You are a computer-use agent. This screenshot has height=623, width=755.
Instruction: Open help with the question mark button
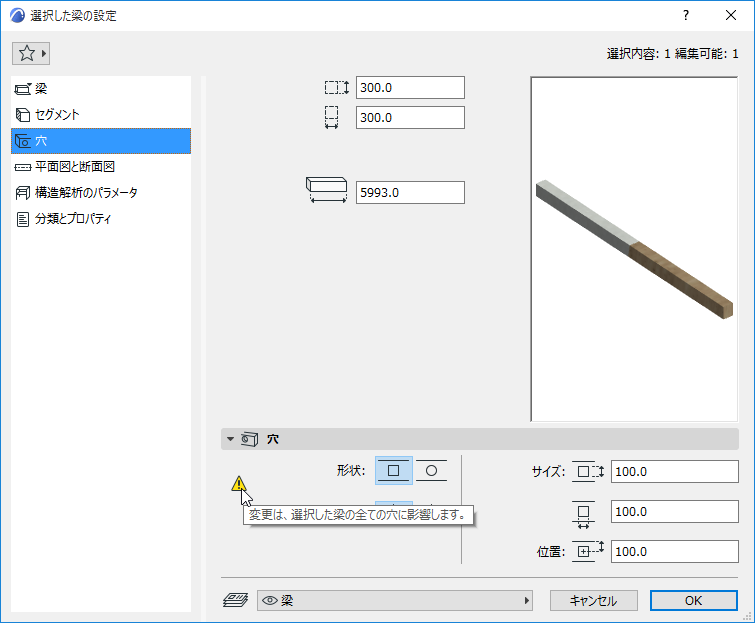pyautogui.click(x=686, y=15)
